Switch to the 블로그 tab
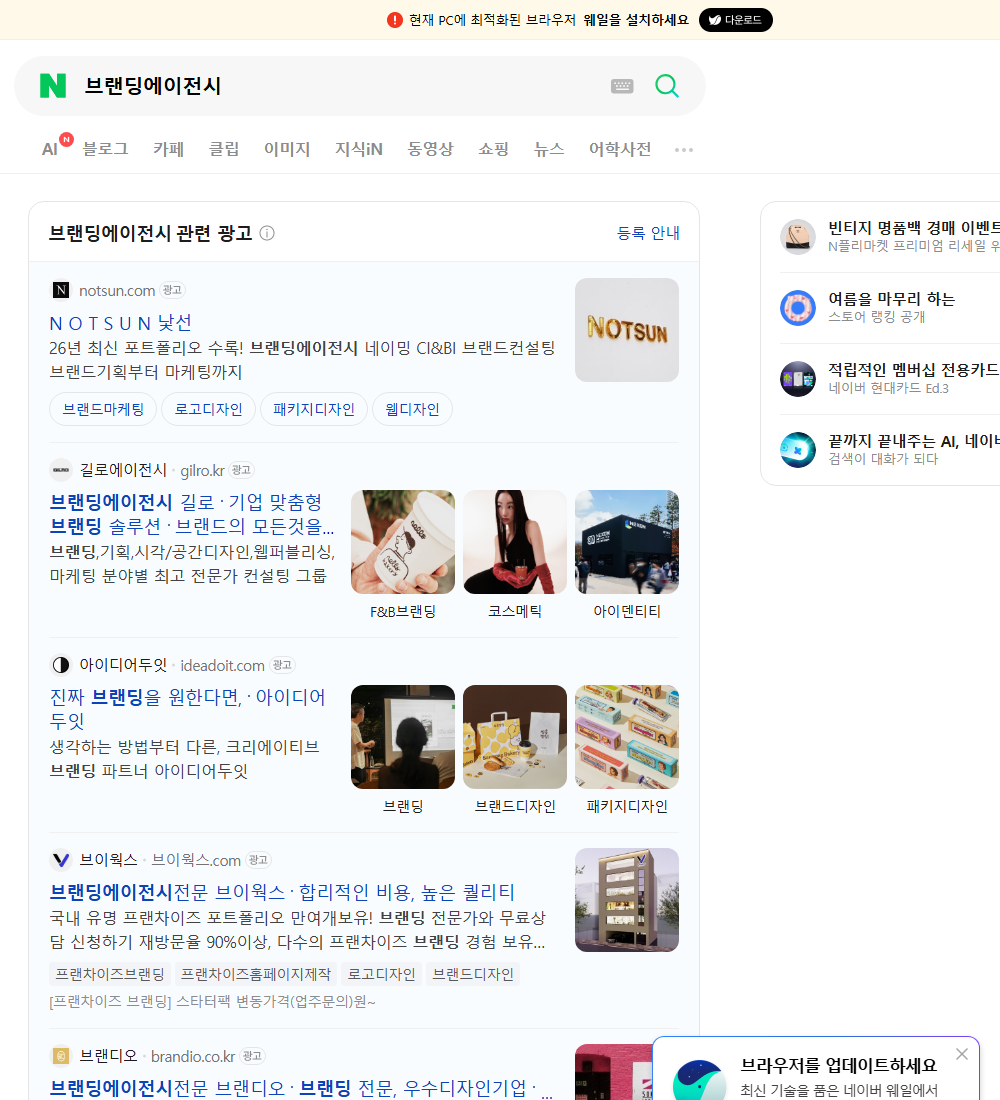The width and height of the screenshot is (1000, 1100). click(105, 149)
